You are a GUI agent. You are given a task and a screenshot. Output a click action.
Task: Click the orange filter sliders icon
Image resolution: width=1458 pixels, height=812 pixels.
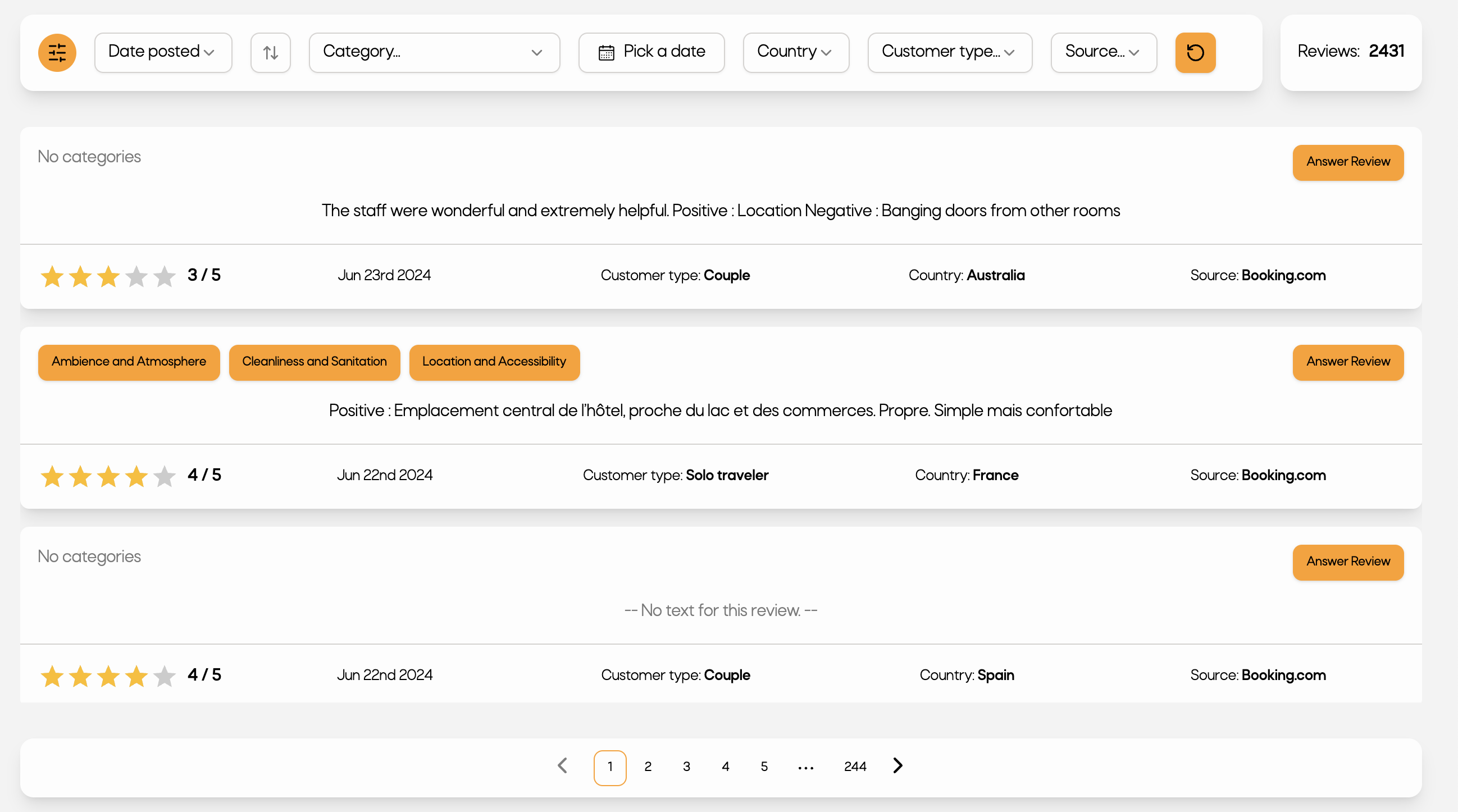click(x=57, y=53)
